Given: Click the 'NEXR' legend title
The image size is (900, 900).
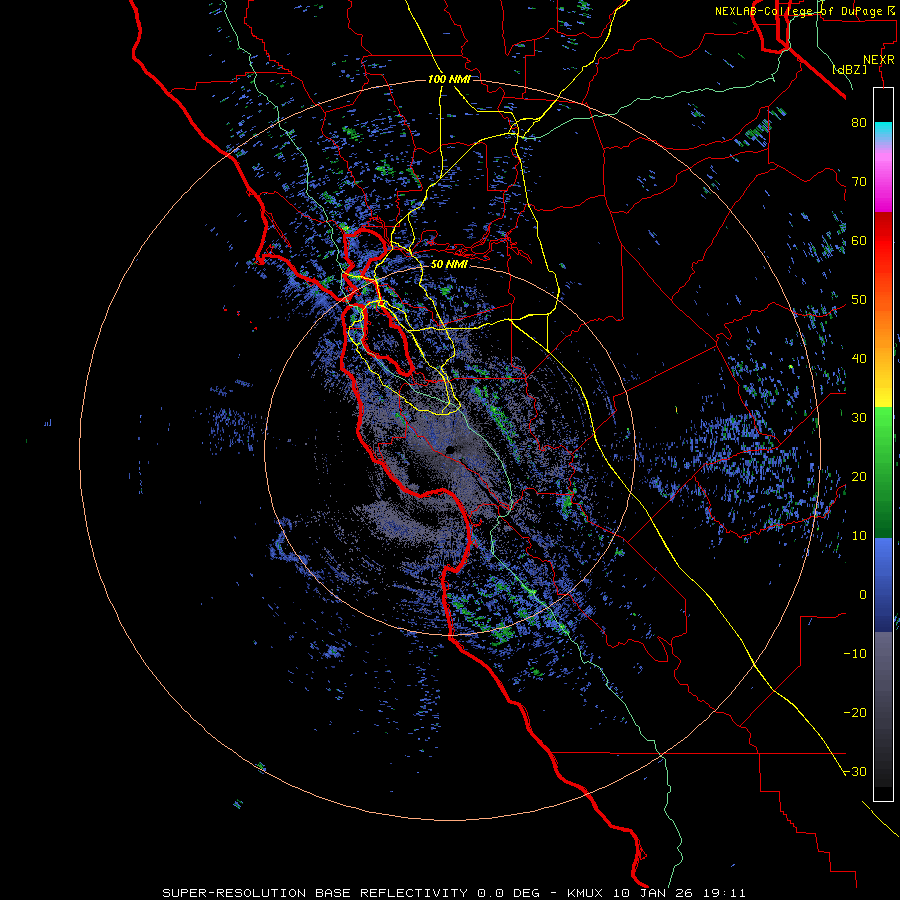Looking at the screenshot, I should click(x=878, y=60).
